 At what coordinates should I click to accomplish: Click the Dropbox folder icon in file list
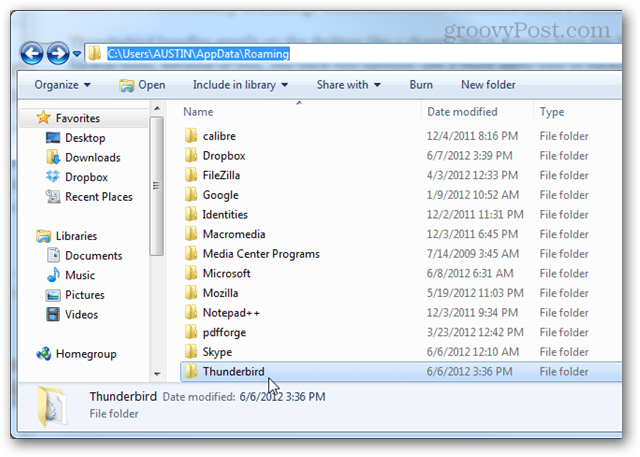coord(191,155)
